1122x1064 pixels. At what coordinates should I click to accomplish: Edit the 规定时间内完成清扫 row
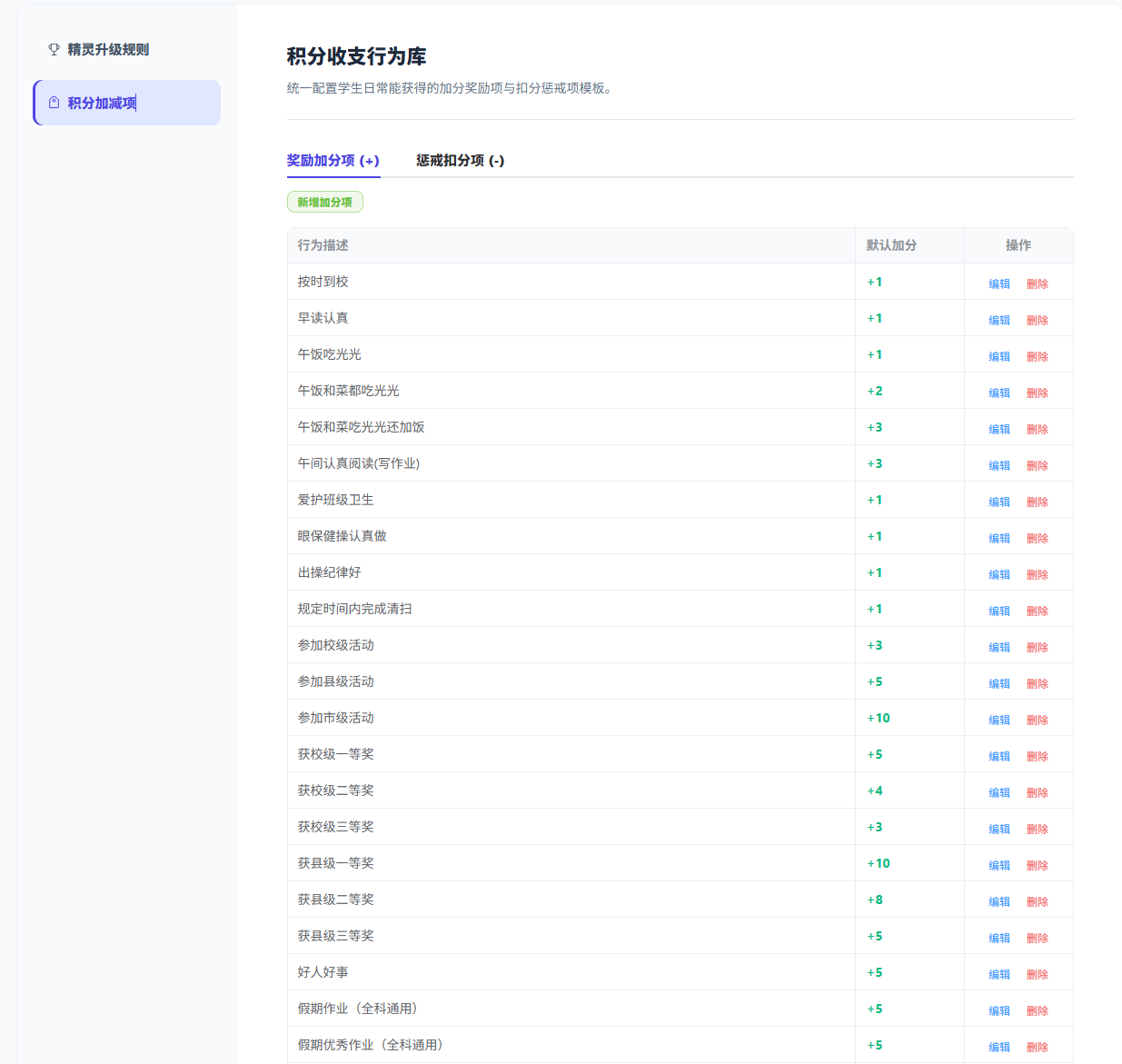click(999, 611)
